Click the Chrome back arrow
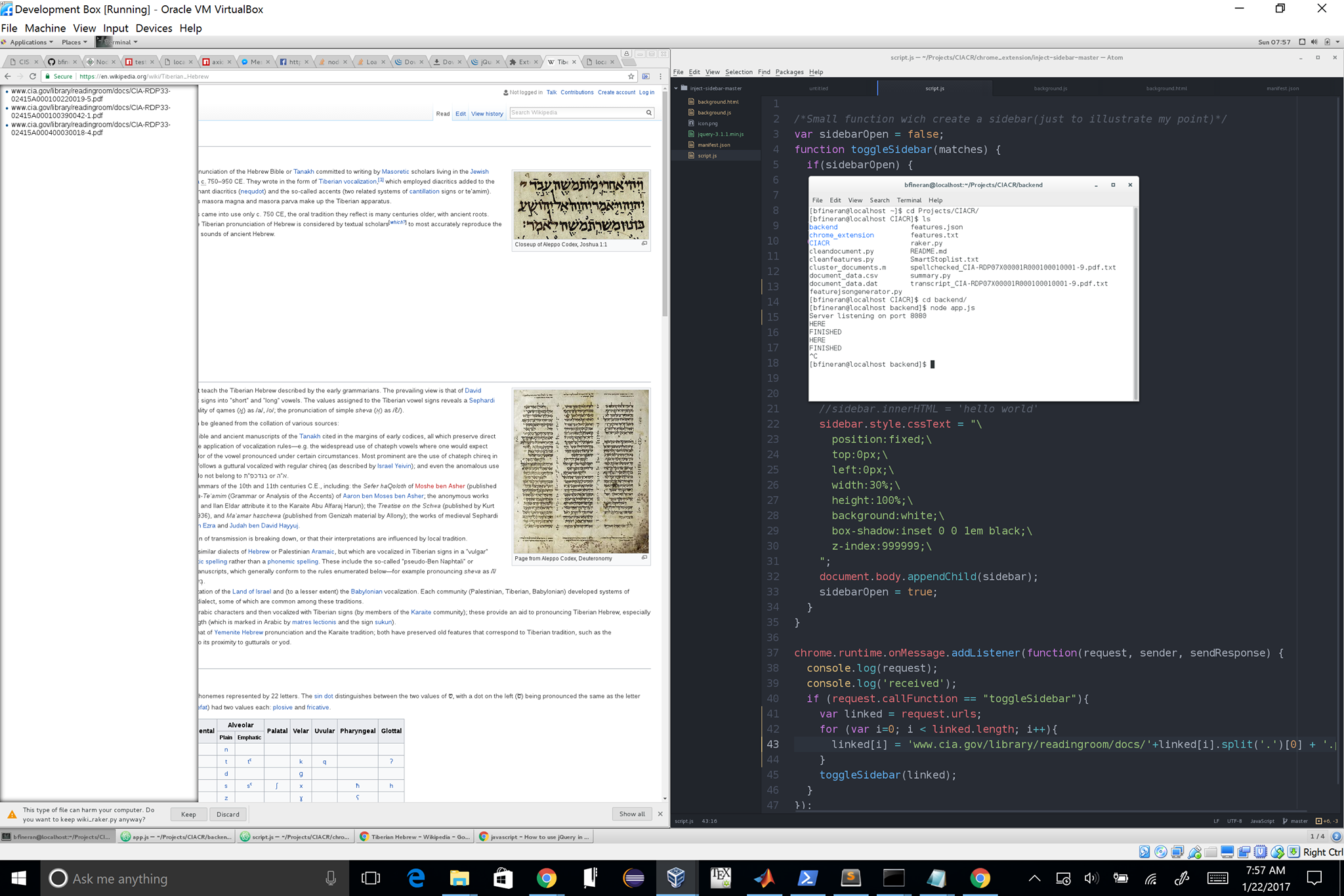The width and height of the screenshot is (1344, 896). 8,77
